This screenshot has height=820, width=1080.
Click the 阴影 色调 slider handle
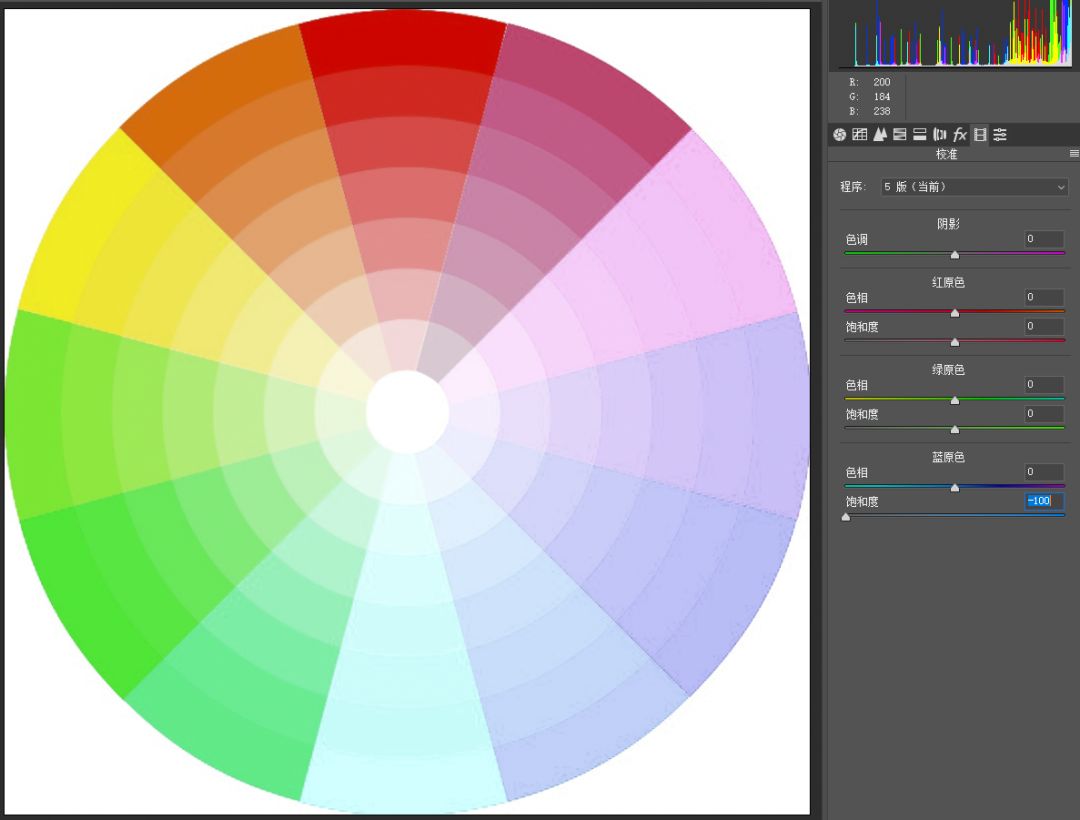[x=955, y=255]
